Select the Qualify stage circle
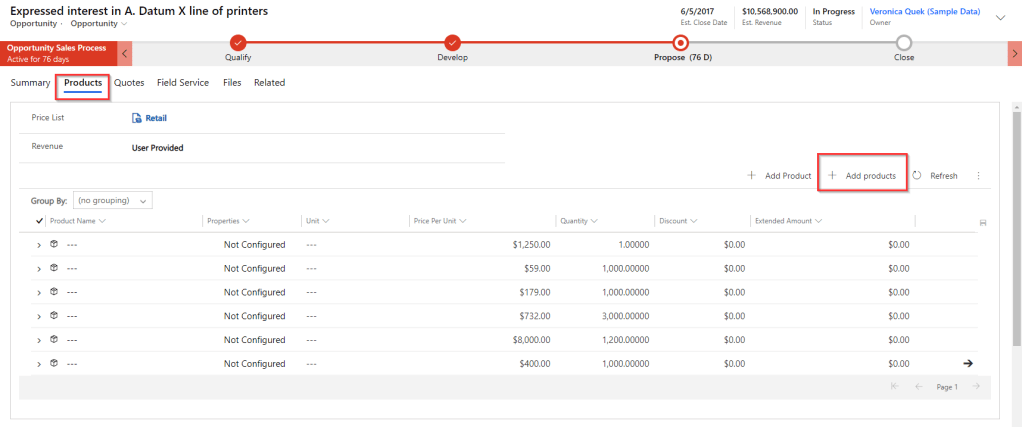Image resolution: width=1022 pixels, height=427 pixels. pyautogui.click(x=238, y=42)
